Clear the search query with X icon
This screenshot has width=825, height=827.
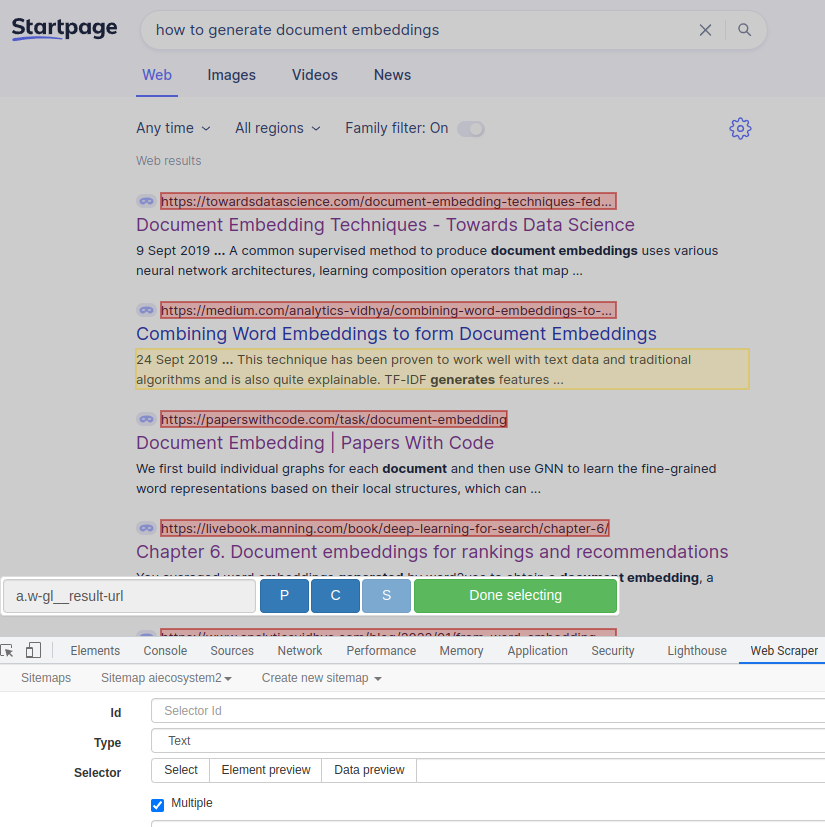(x=705, y=30)
